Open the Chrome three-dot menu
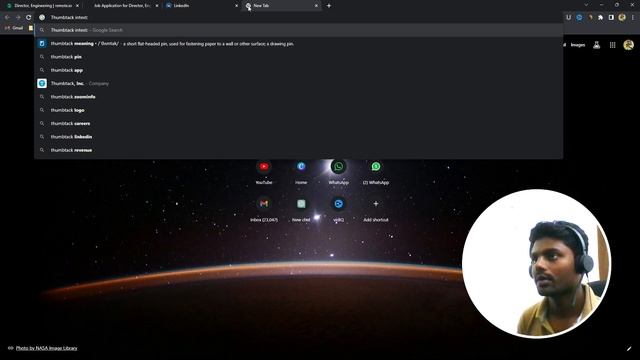The image size is (640, 360). [x=633, y=18]
